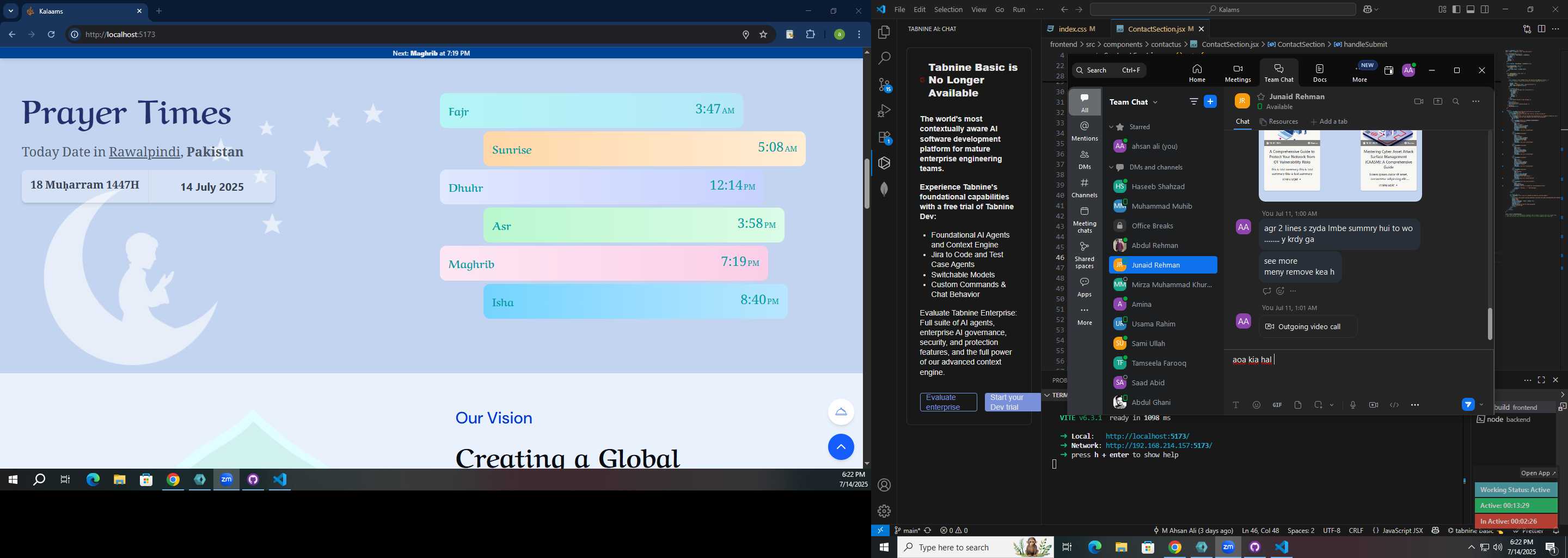
Task: Open the File menu in VS Code
Action: (899, 9)
